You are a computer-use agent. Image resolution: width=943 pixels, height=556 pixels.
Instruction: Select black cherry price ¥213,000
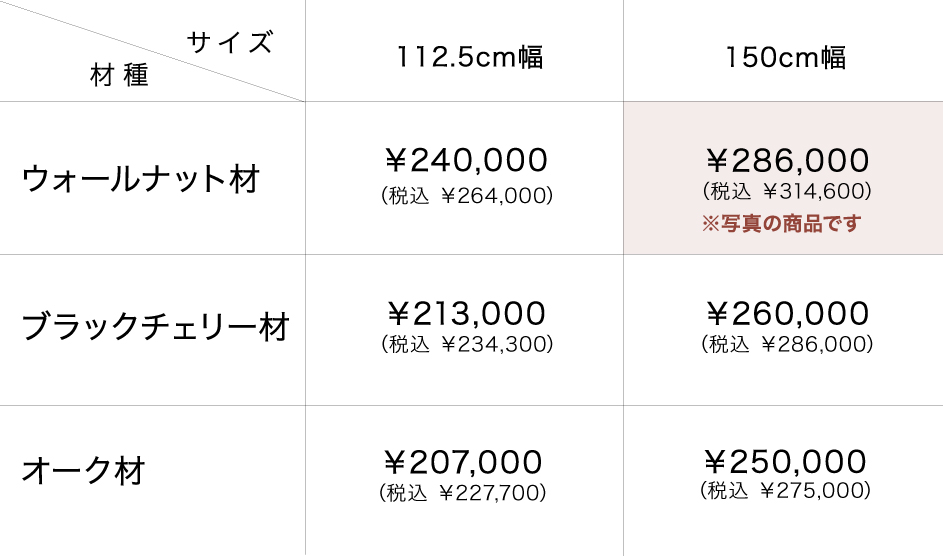pyautogui.click(x=466, y=314)
